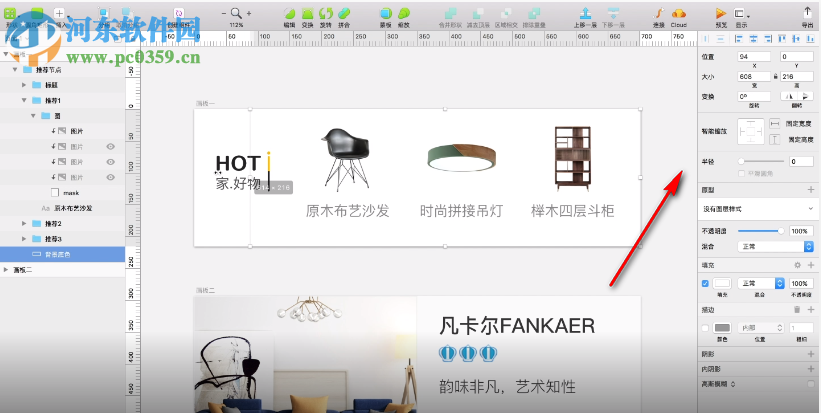Image resolution: width=821 pixels, height=413 pixels.
Task: Toggle 固定宽度 fix width icon
Action: point(774,124)
